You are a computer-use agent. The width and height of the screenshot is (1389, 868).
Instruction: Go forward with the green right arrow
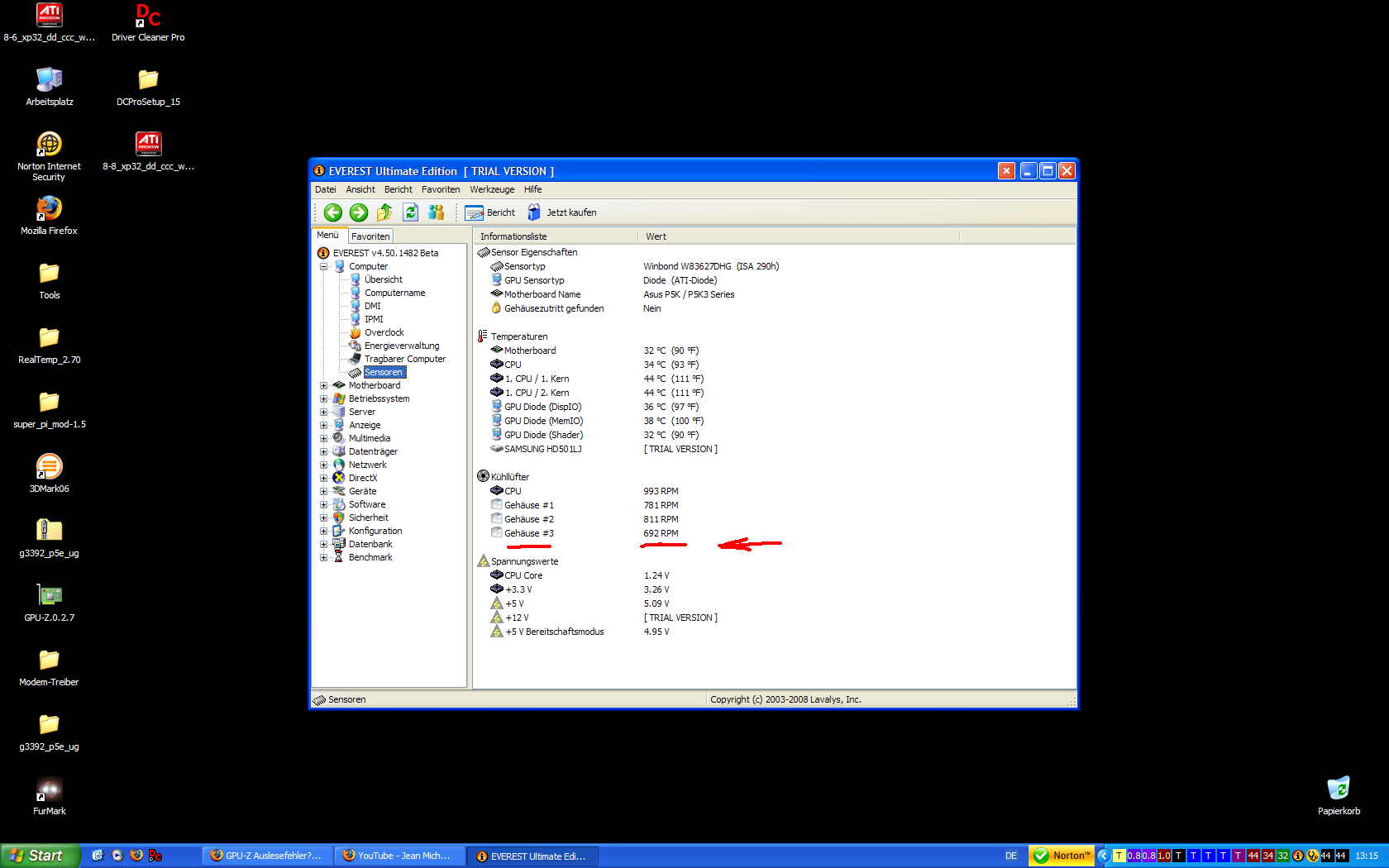[359, 212]
